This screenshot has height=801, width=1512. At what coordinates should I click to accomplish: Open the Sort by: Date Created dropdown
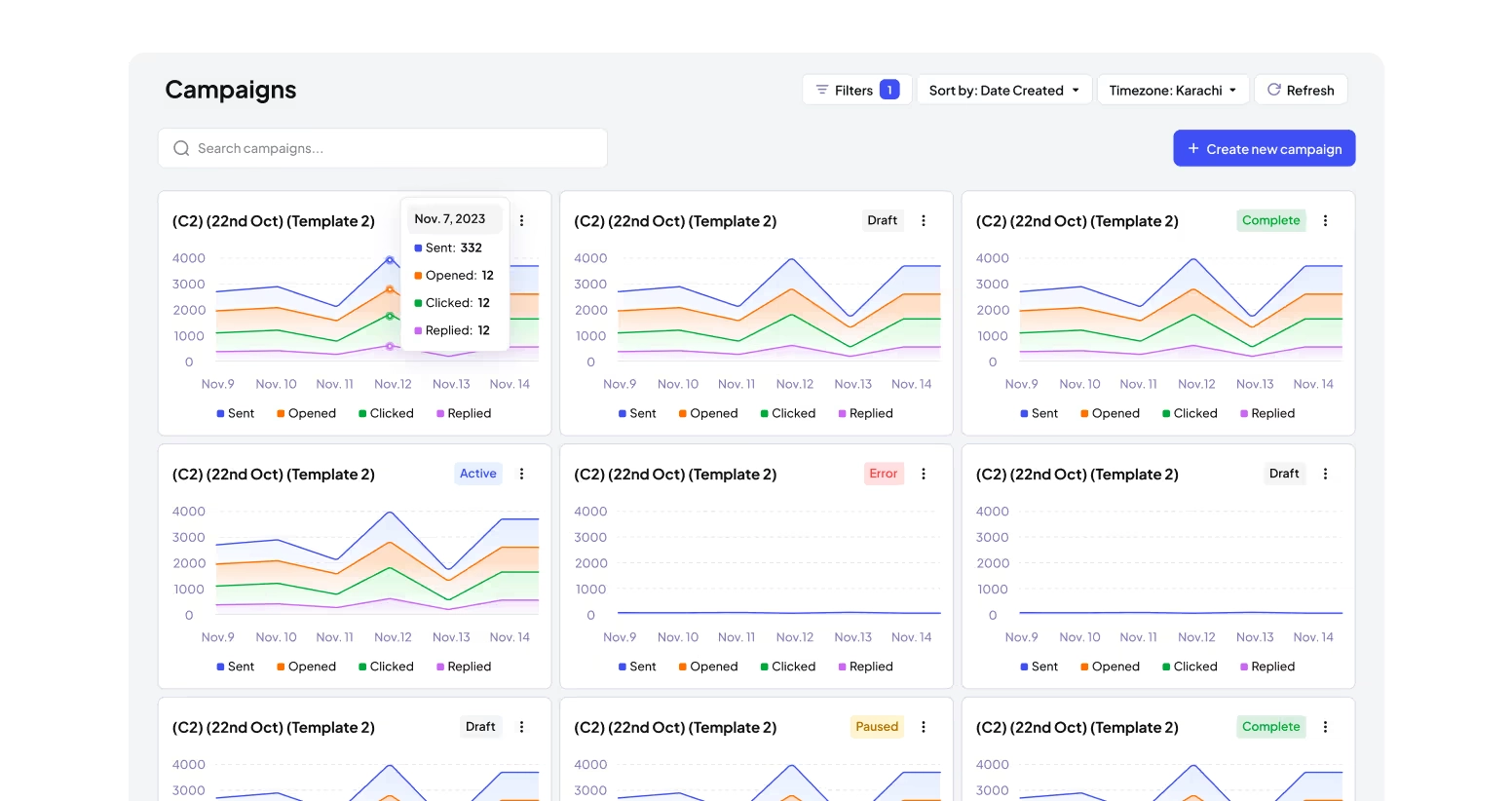click(x=1004, y=90)
